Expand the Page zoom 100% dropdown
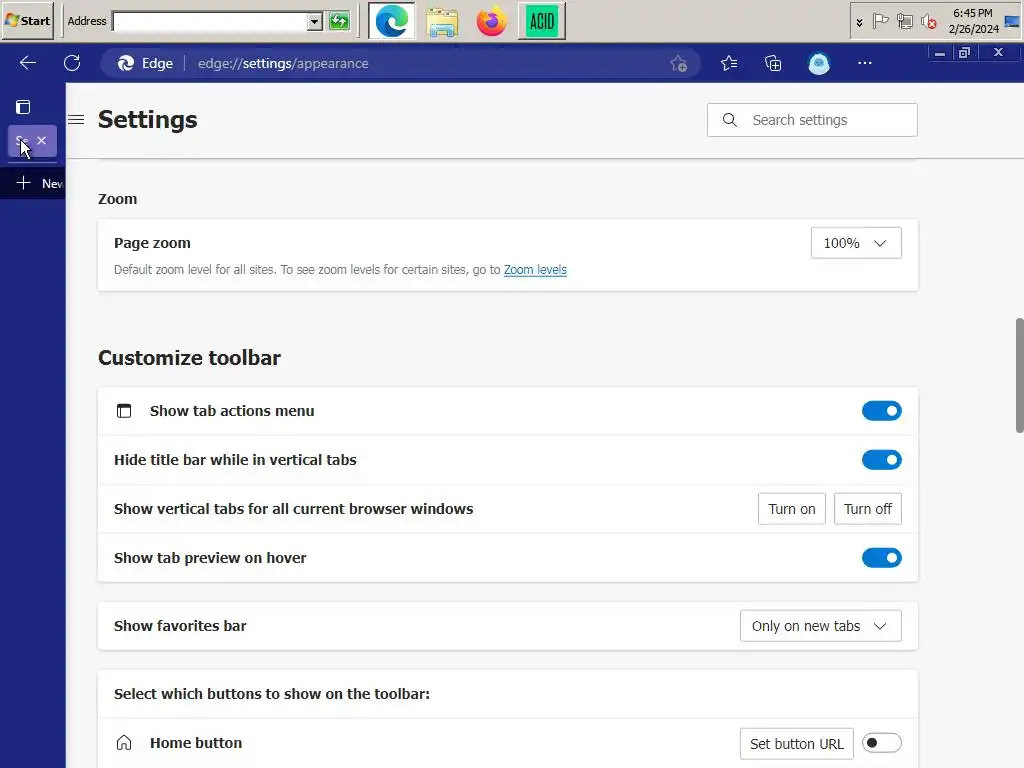This screenshot has height=768, width=1024. point(856,243)
